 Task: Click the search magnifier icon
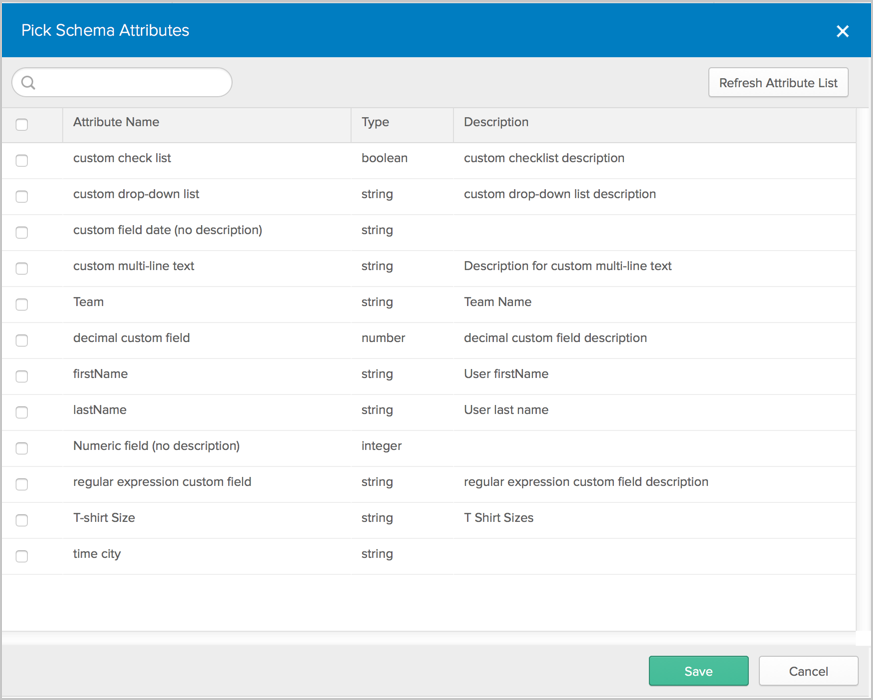point(28,83)
